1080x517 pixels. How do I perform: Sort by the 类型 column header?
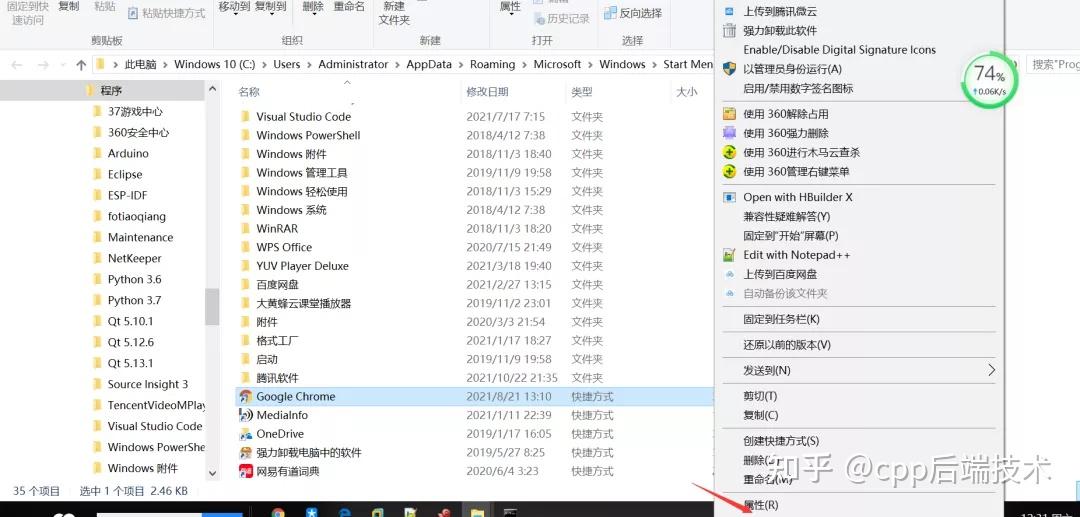point(581,92)
